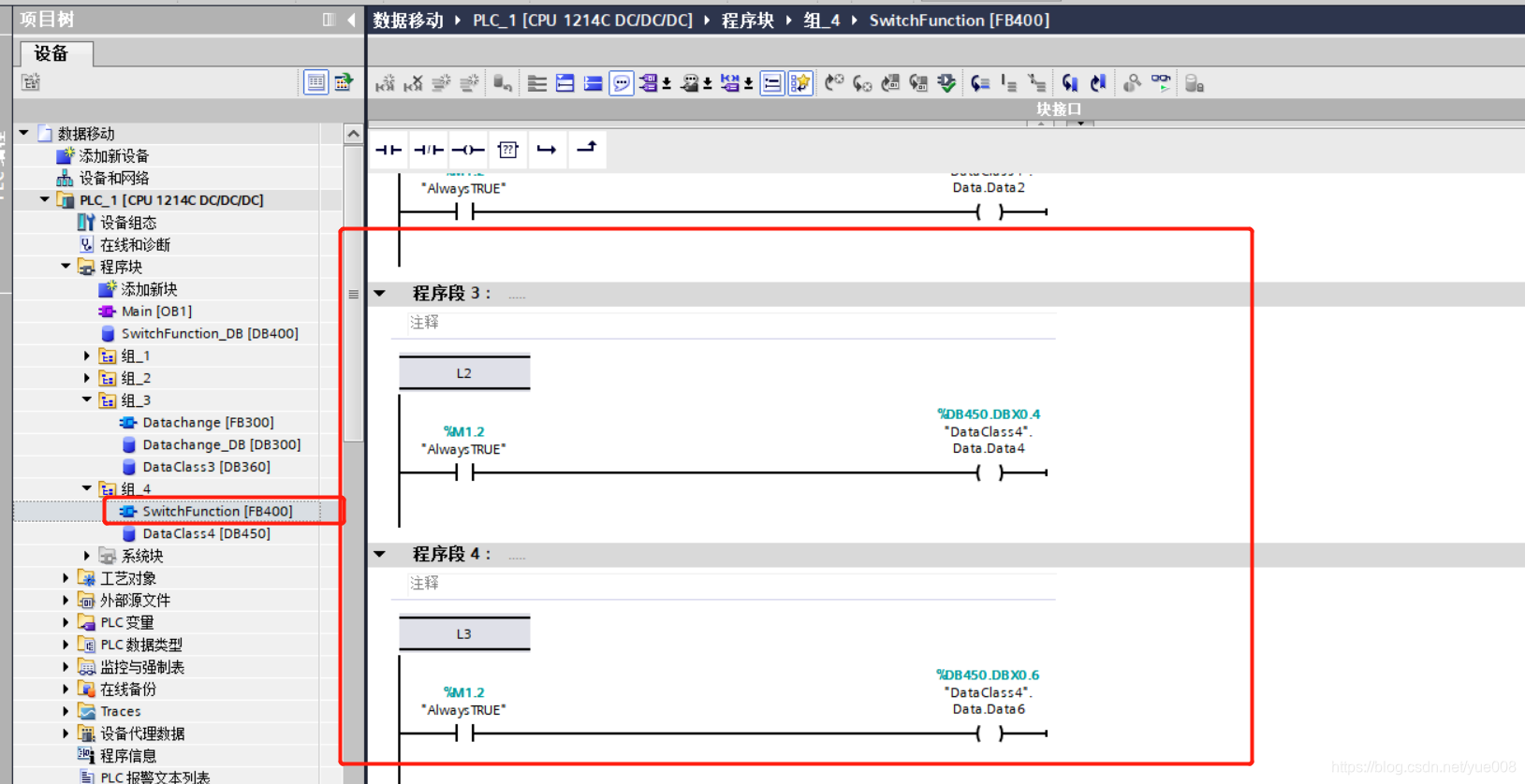
Task: Click the open branch favorite icon
Action: (547, 150)
